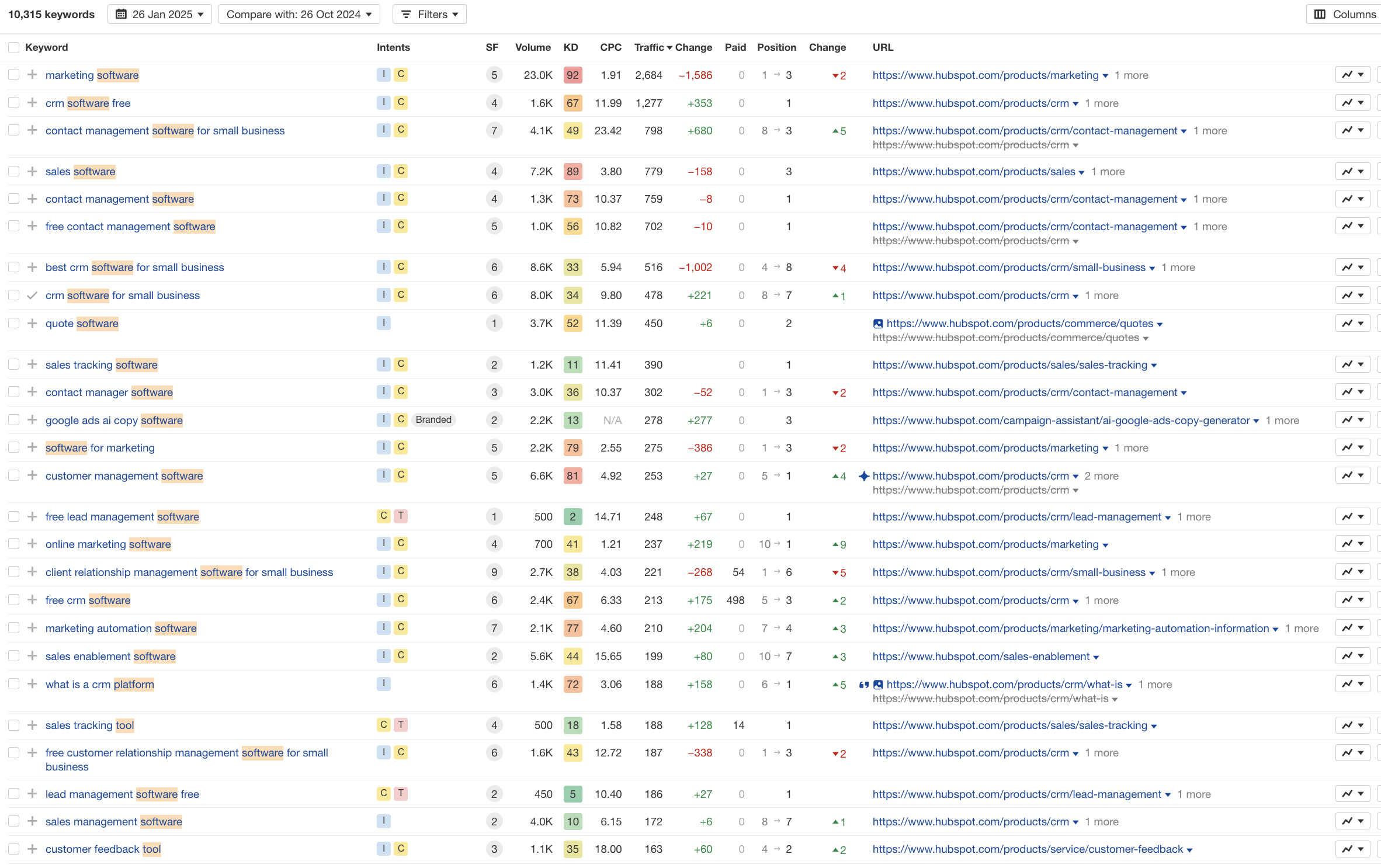
Task: Click the '10,315 keywords' total label
Action: click(51, 14)
